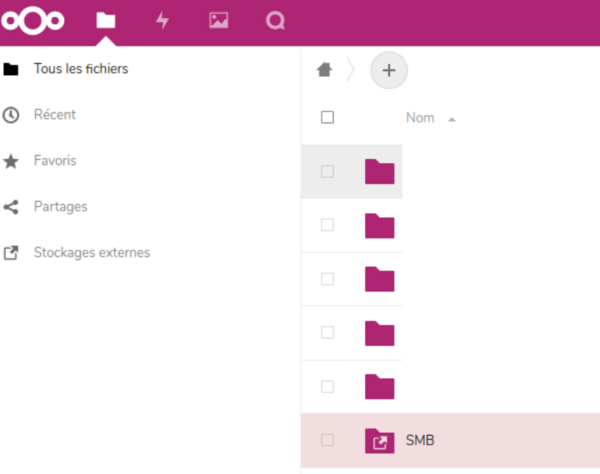This screenshot has height=474, width=600.
Task: Tick checkbox of first unnamed folder row
Action: (x=327, y=171)
